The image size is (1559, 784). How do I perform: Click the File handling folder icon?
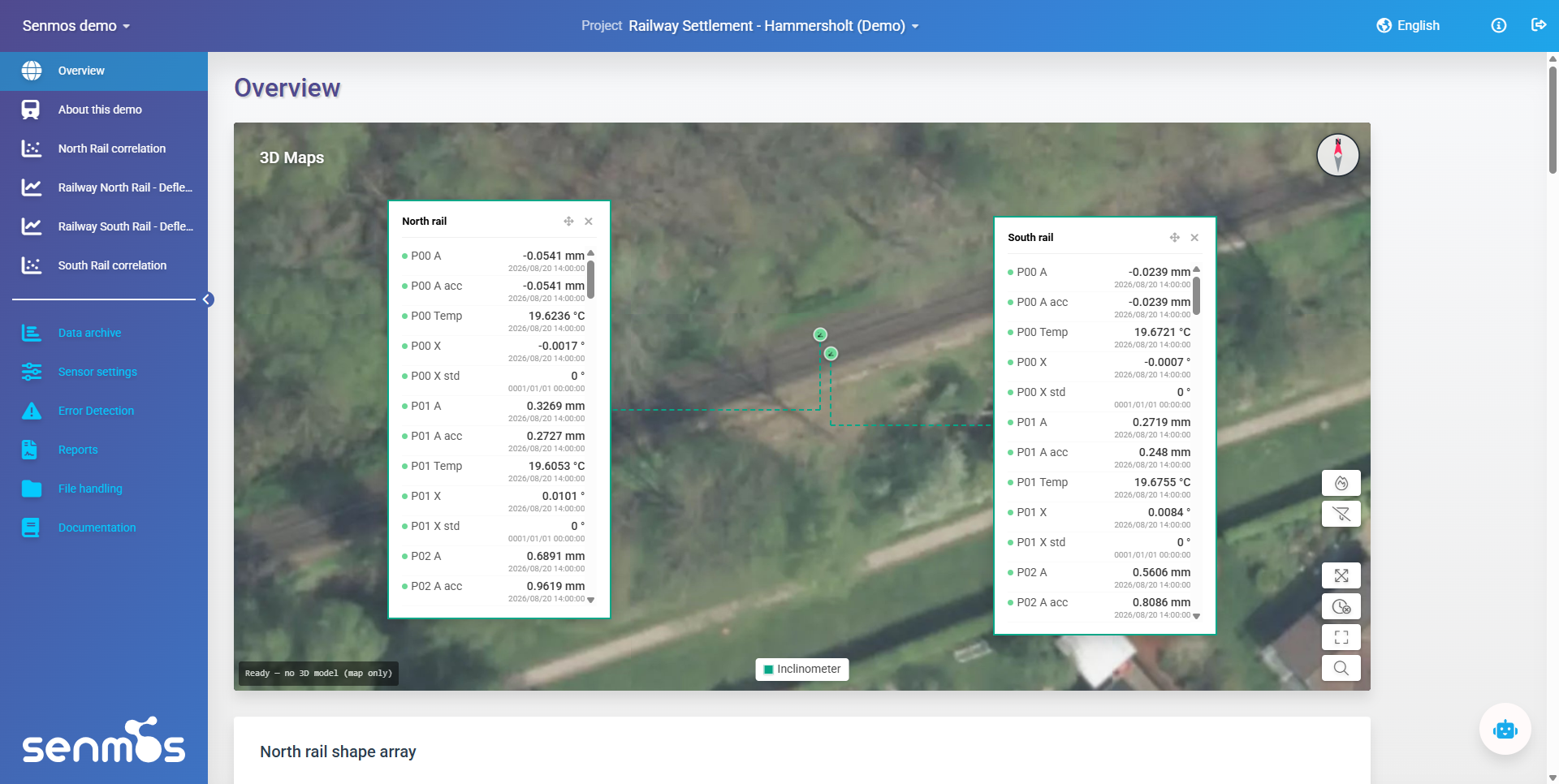32,489
